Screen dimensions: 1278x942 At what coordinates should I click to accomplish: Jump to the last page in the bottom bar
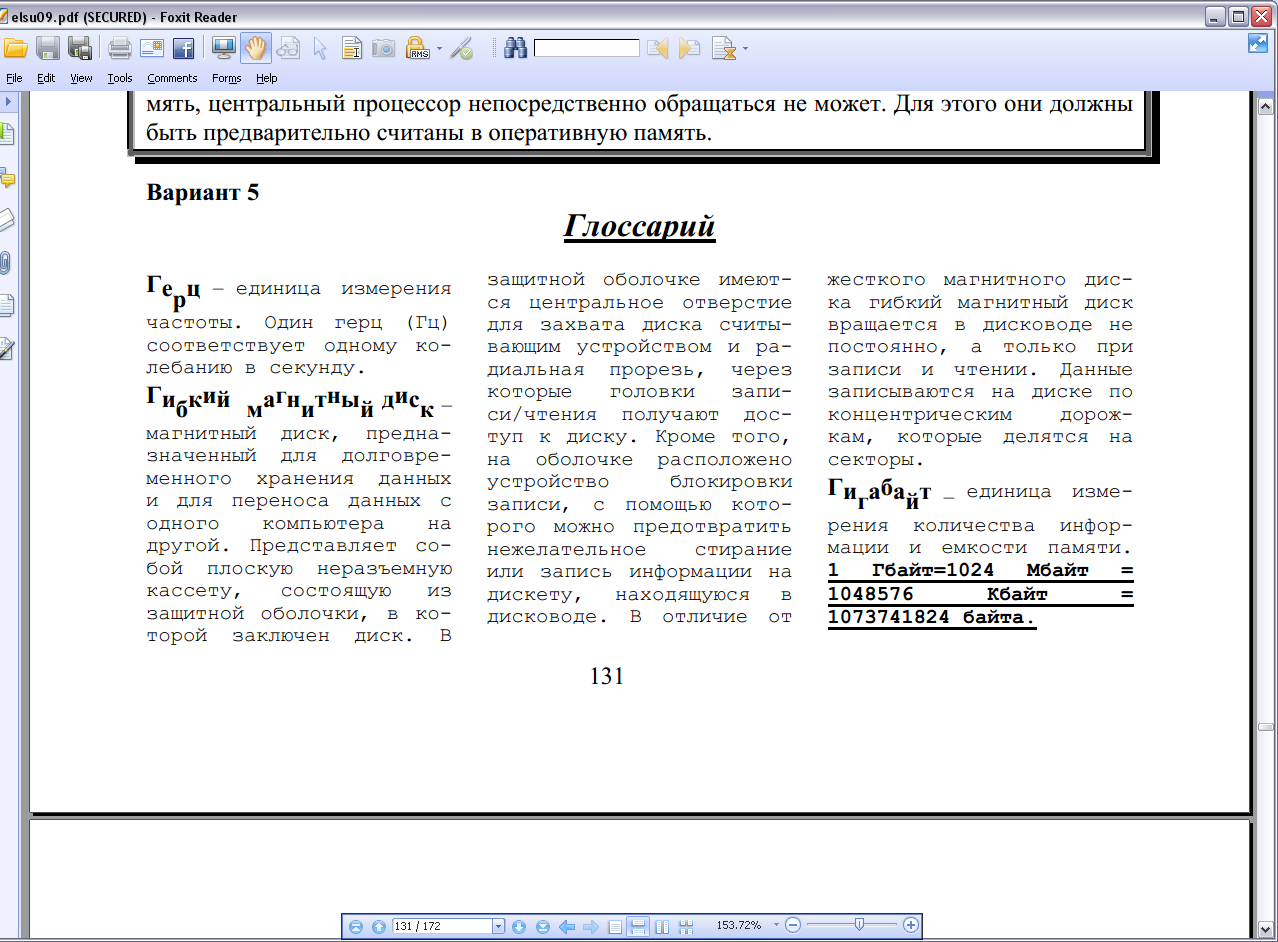point(543,927)
